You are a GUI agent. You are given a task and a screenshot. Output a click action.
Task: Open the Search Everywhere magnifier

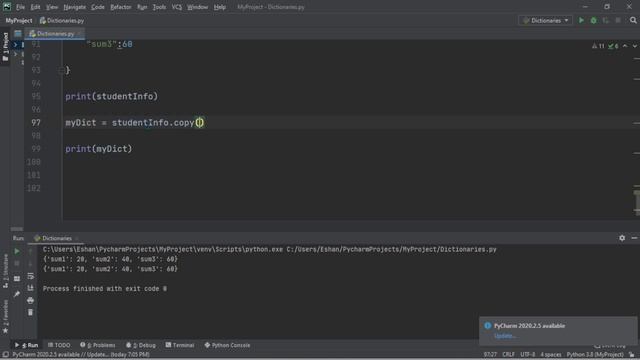(x=633, y=20)
